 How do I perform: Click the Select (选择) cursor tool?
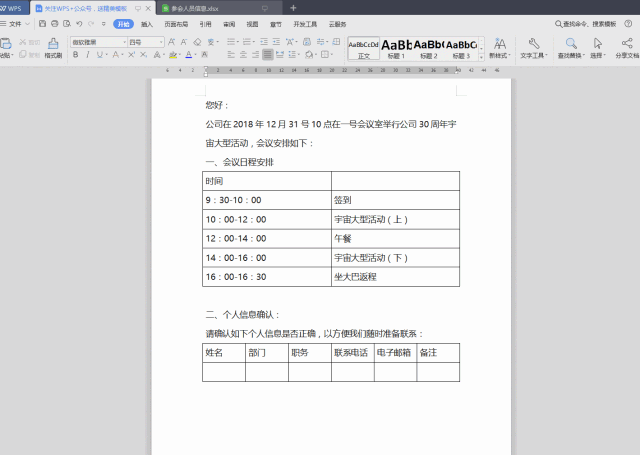[598, 48]
